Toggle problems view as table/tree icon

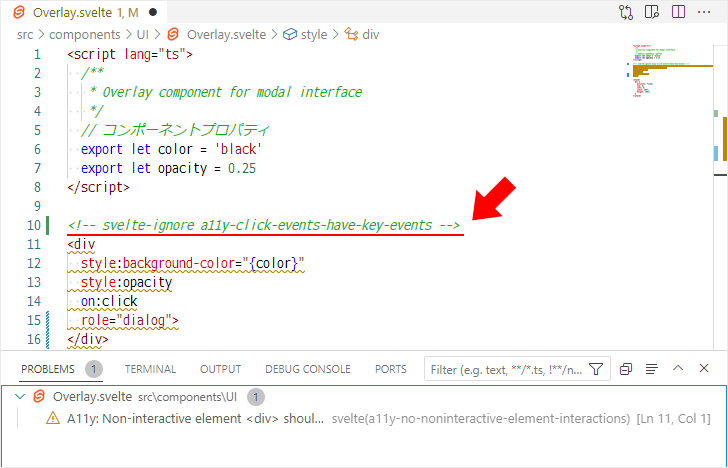[x=652, y=369]
